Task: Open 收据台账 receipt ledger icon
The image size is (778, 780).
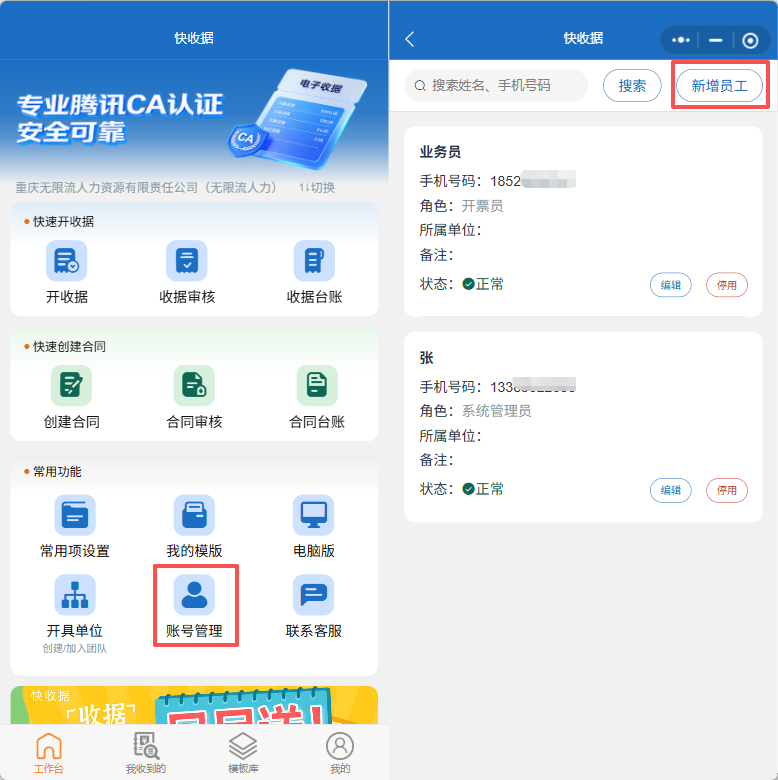Action: [314, 261]
